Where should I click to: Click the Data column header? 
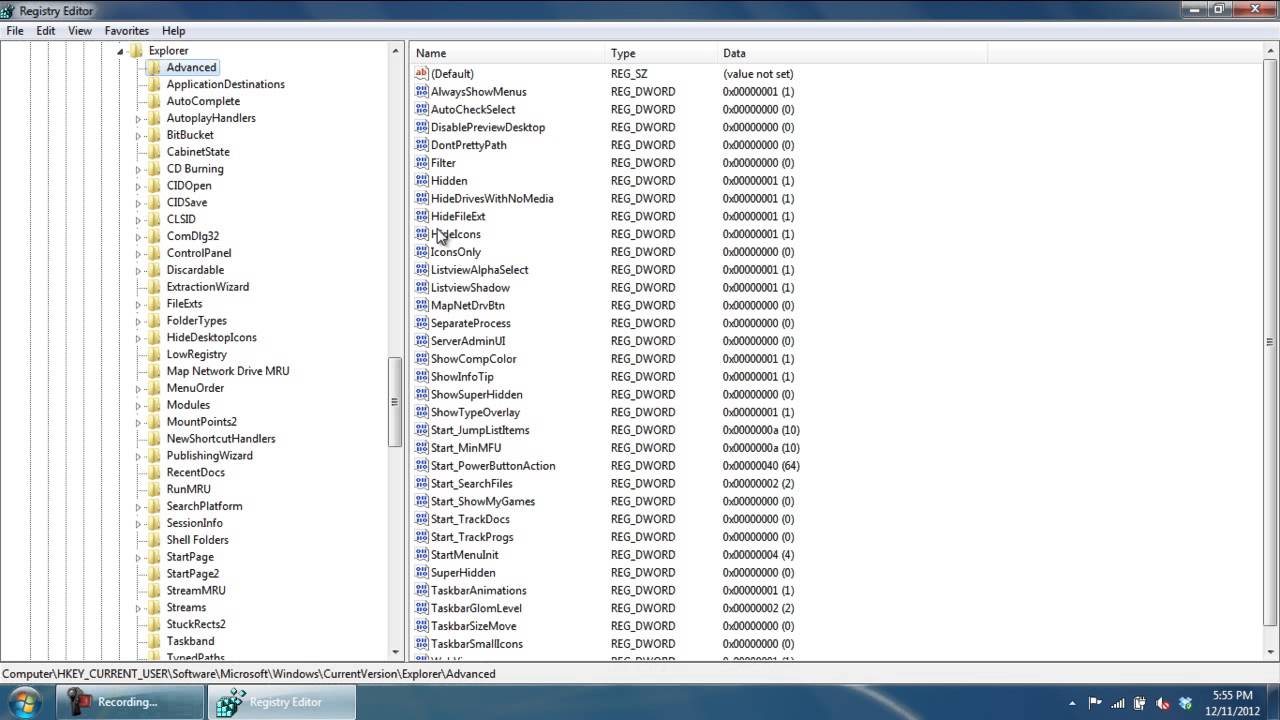(853, 53)
